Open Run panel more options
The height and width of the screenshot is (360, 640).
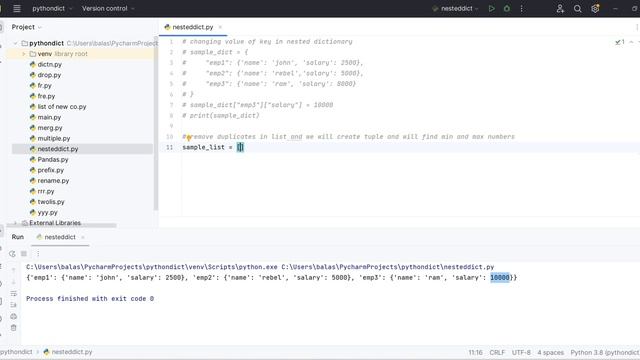pos(38,253)
